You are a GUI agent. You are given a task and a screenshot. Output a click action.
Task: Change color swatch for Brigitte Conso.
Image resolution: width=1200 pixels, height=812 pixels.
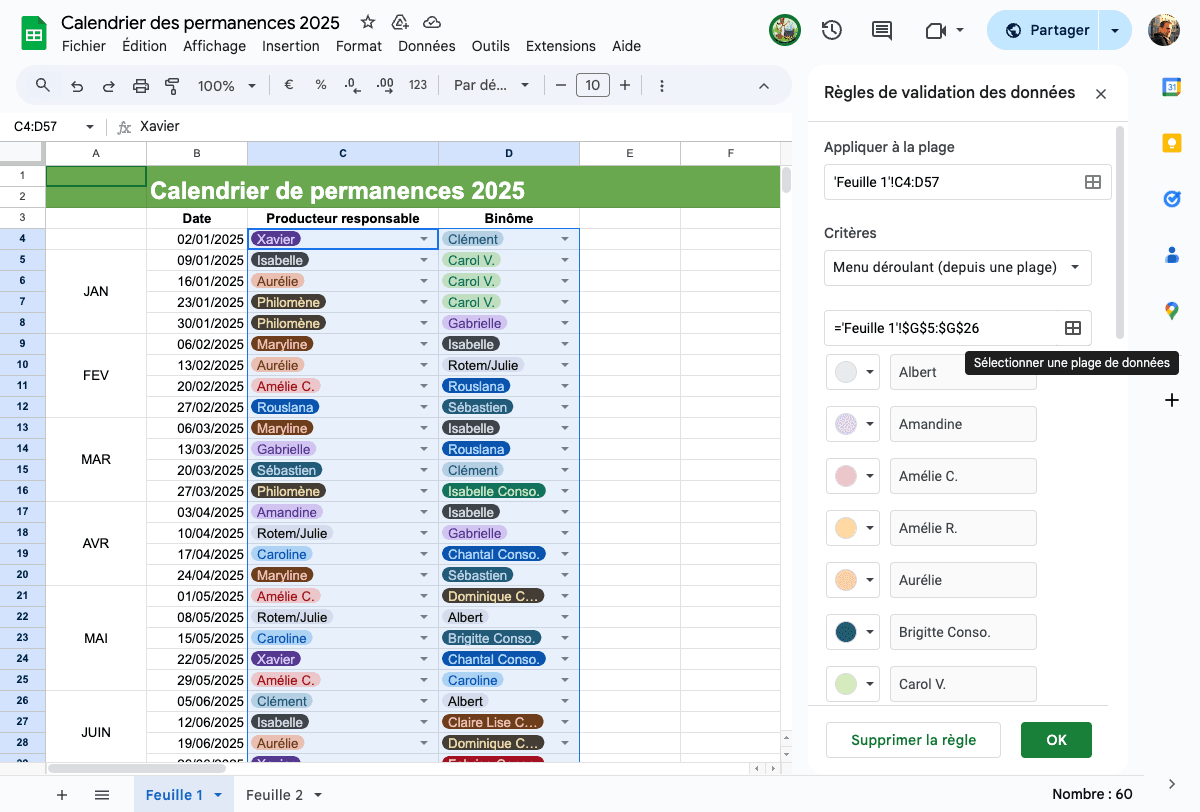(853, 632)
